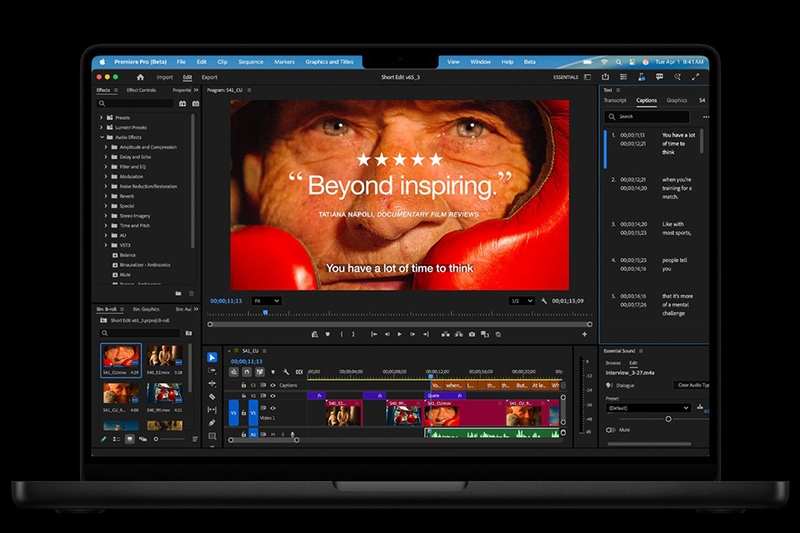Select the Razor tool in timeline toolbar

(x=212, y=397)
